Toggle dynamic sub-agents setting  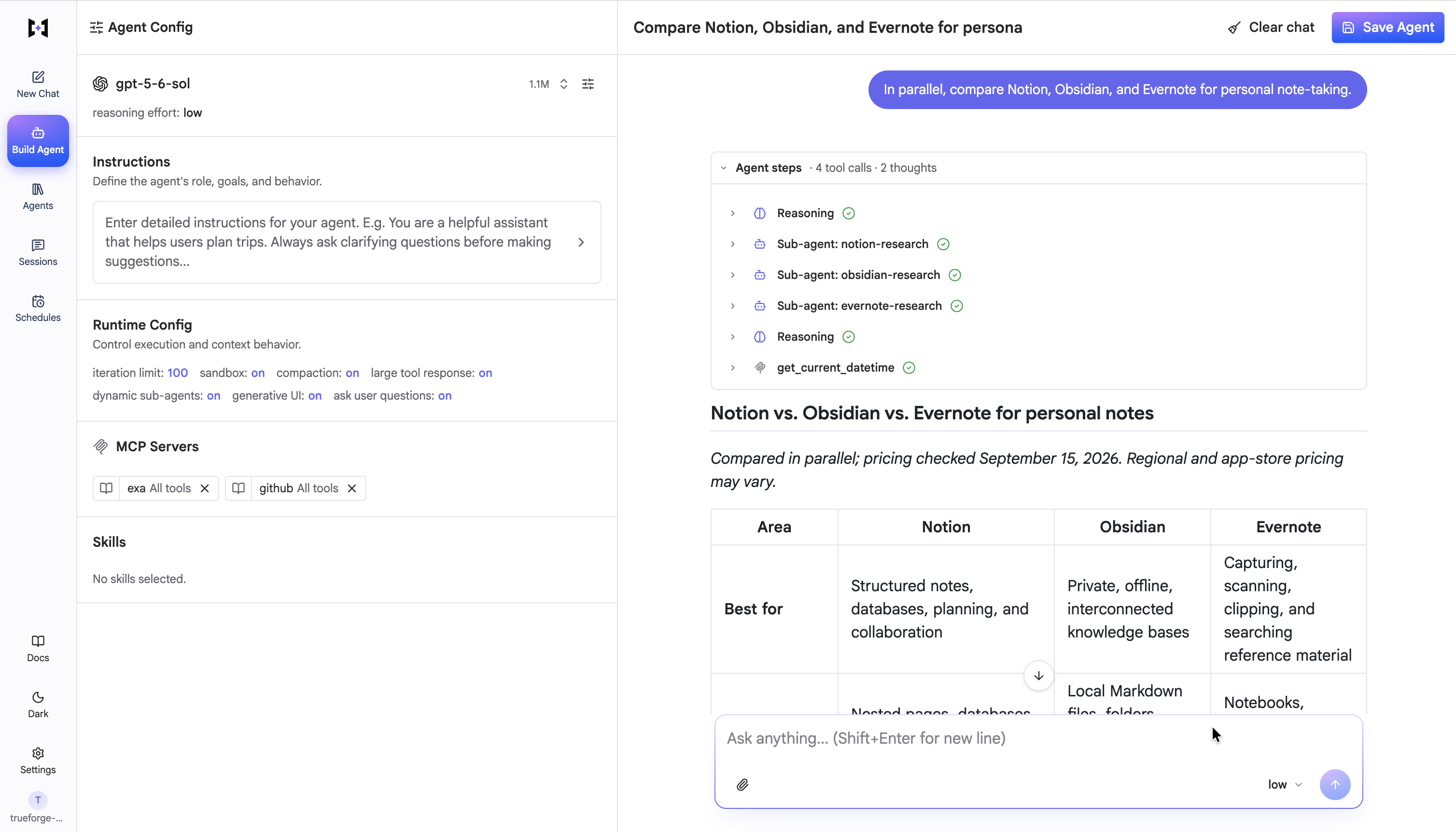tap(213, 395)
